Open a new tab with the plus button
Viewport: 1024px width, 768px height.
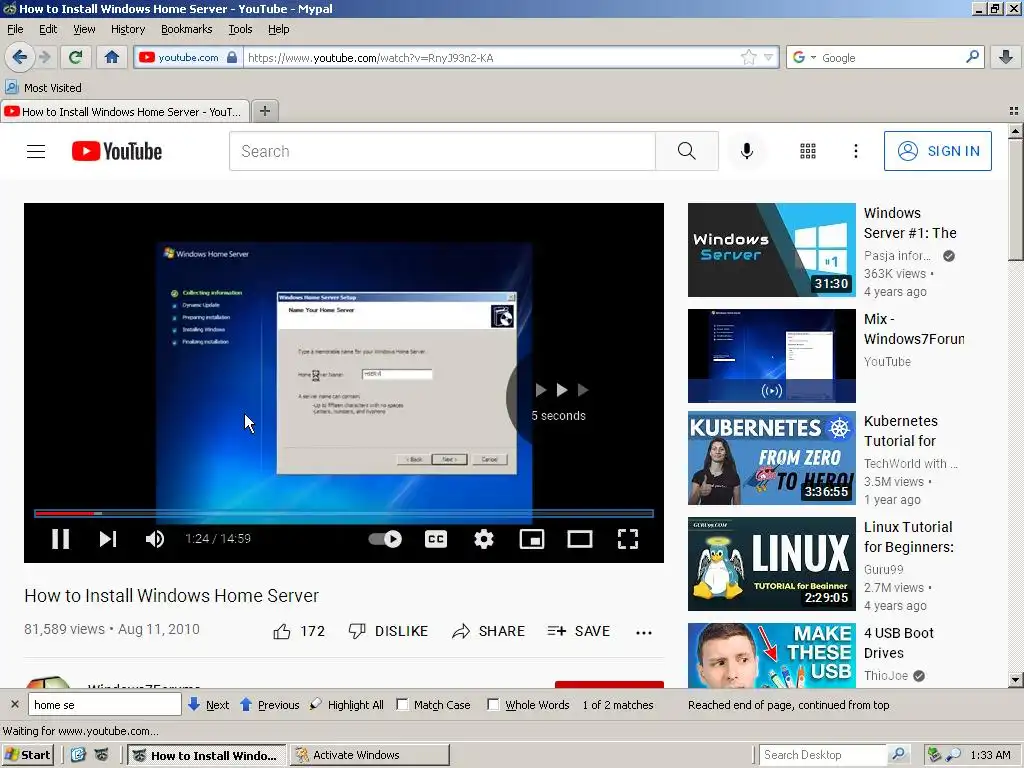[x=264, y=111]
